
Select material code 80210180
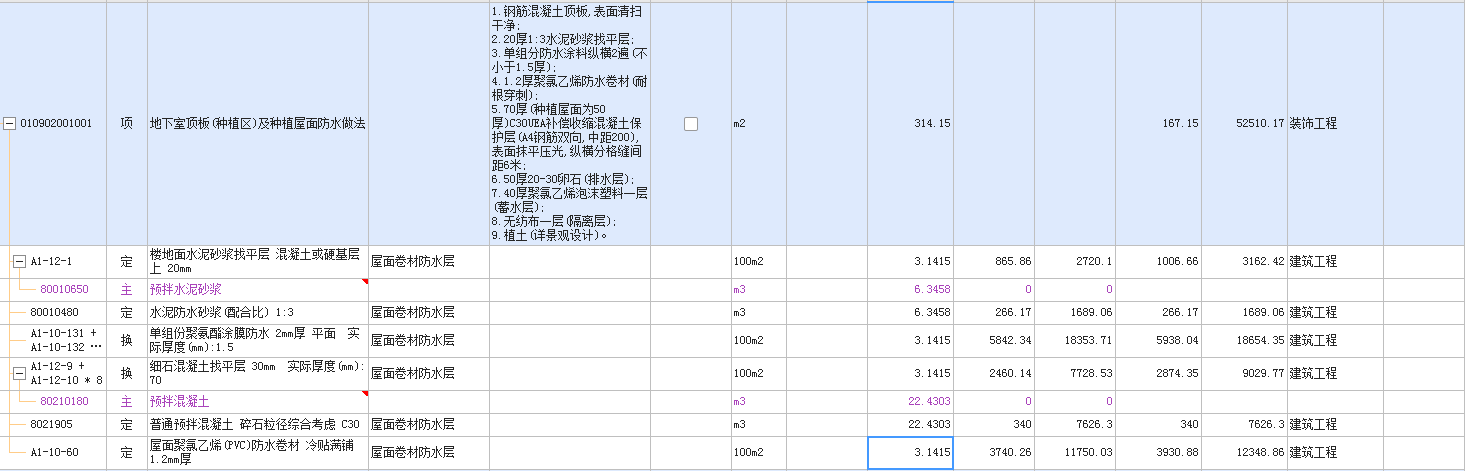tap(64, 401)
